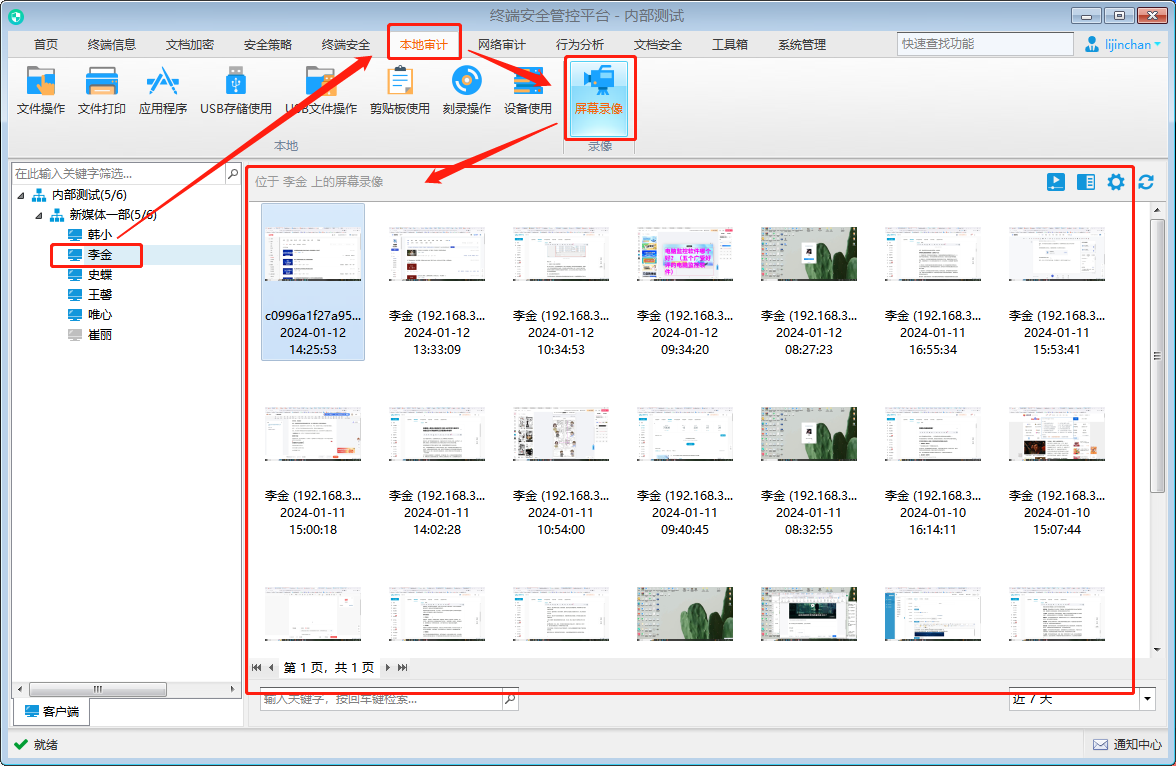Select recording thumbnail dated 2024-01-12 13:33:09

(437, 291)
